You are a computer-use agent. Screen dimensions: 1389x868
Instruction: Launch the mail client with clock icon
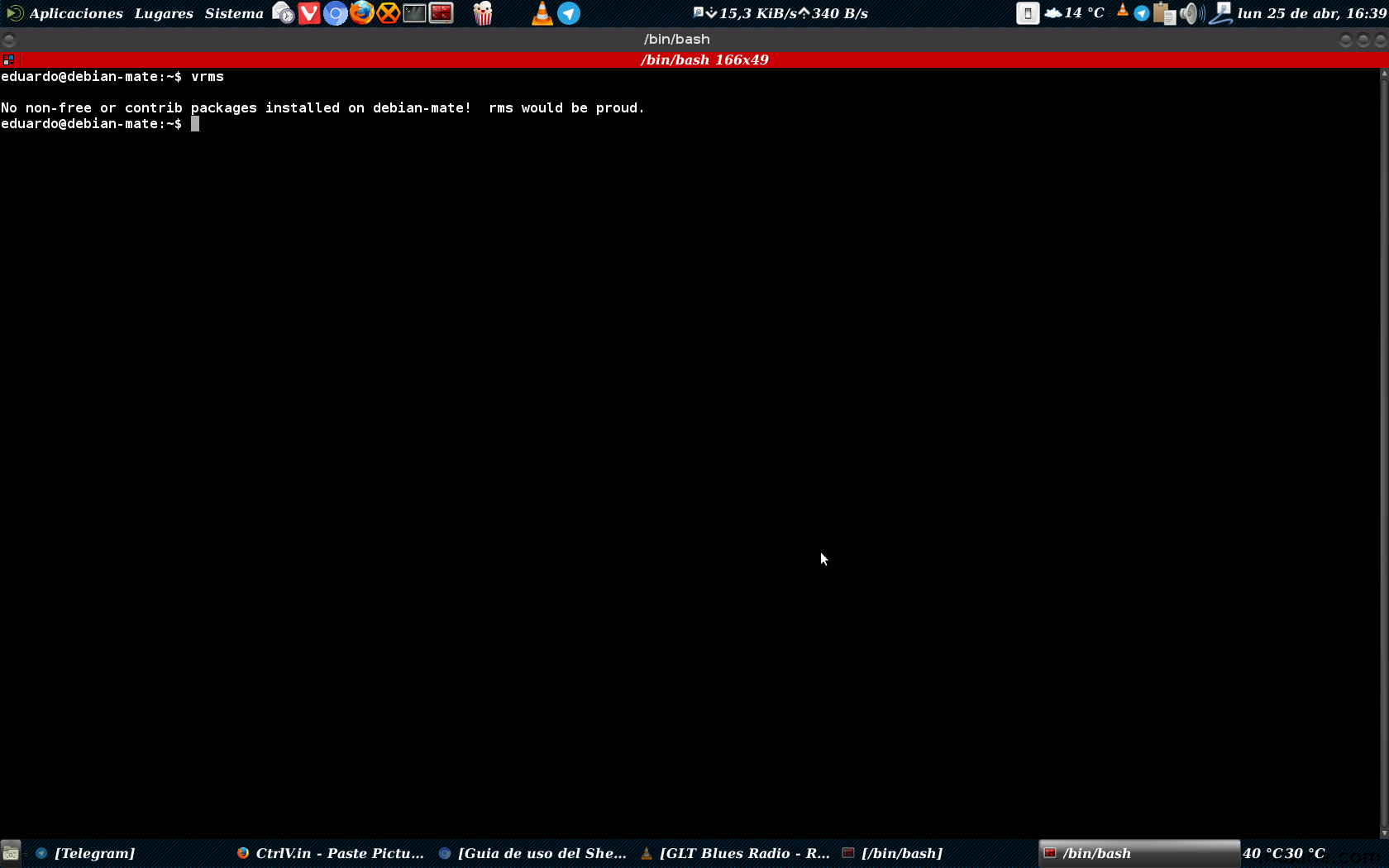[x=283, y=13]
